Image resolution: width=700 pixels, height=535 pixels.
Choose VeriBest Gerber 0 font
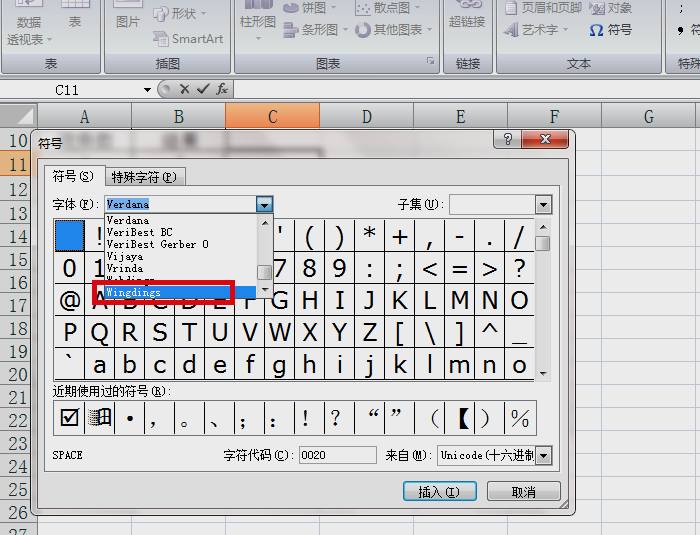(181, 244)
